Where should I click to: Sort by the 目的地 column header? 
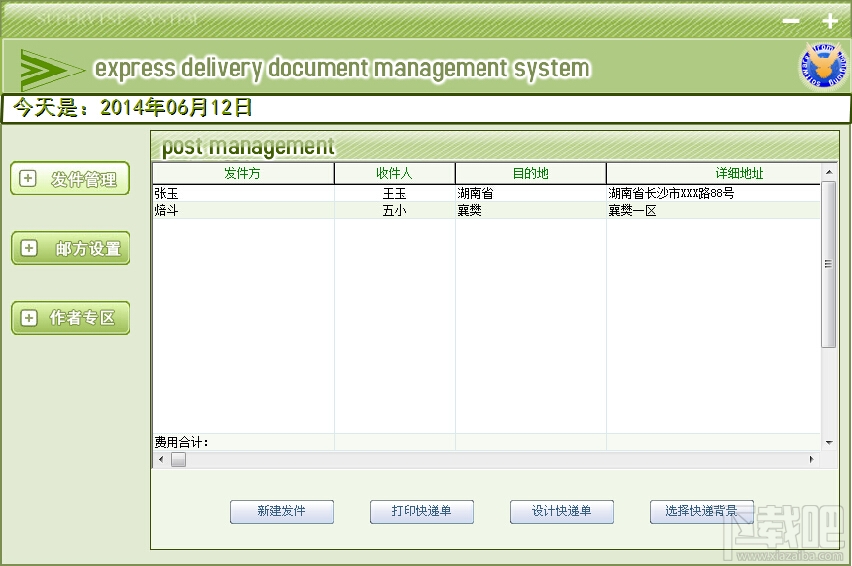[530, 173]
